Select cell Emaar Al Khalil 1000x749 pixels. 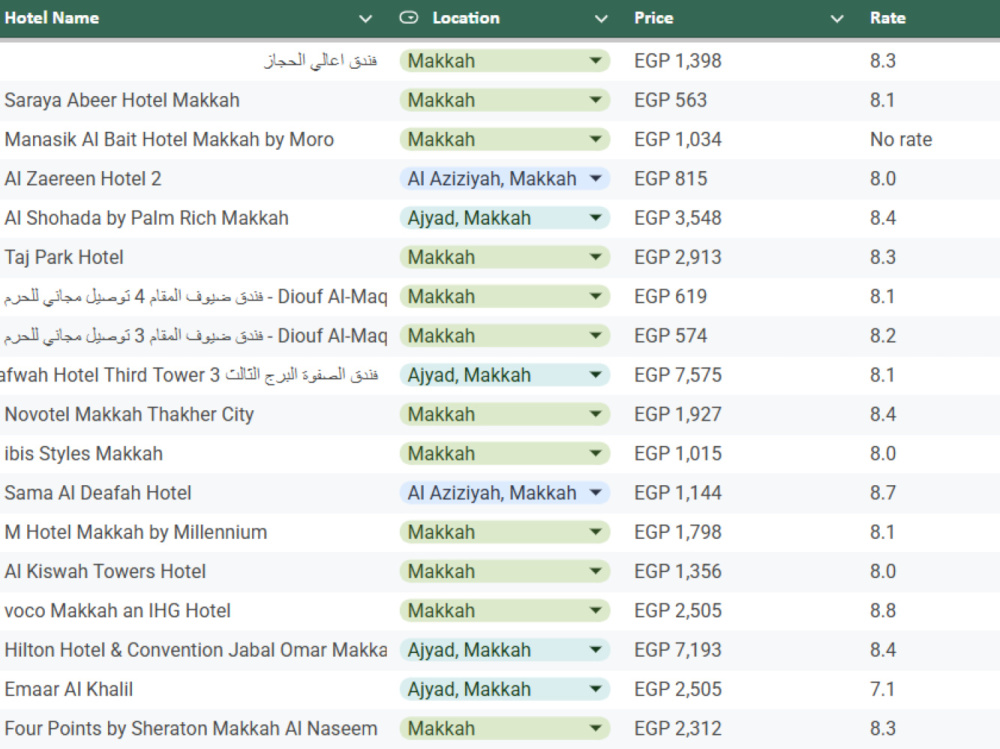click(x=69, y=689)
